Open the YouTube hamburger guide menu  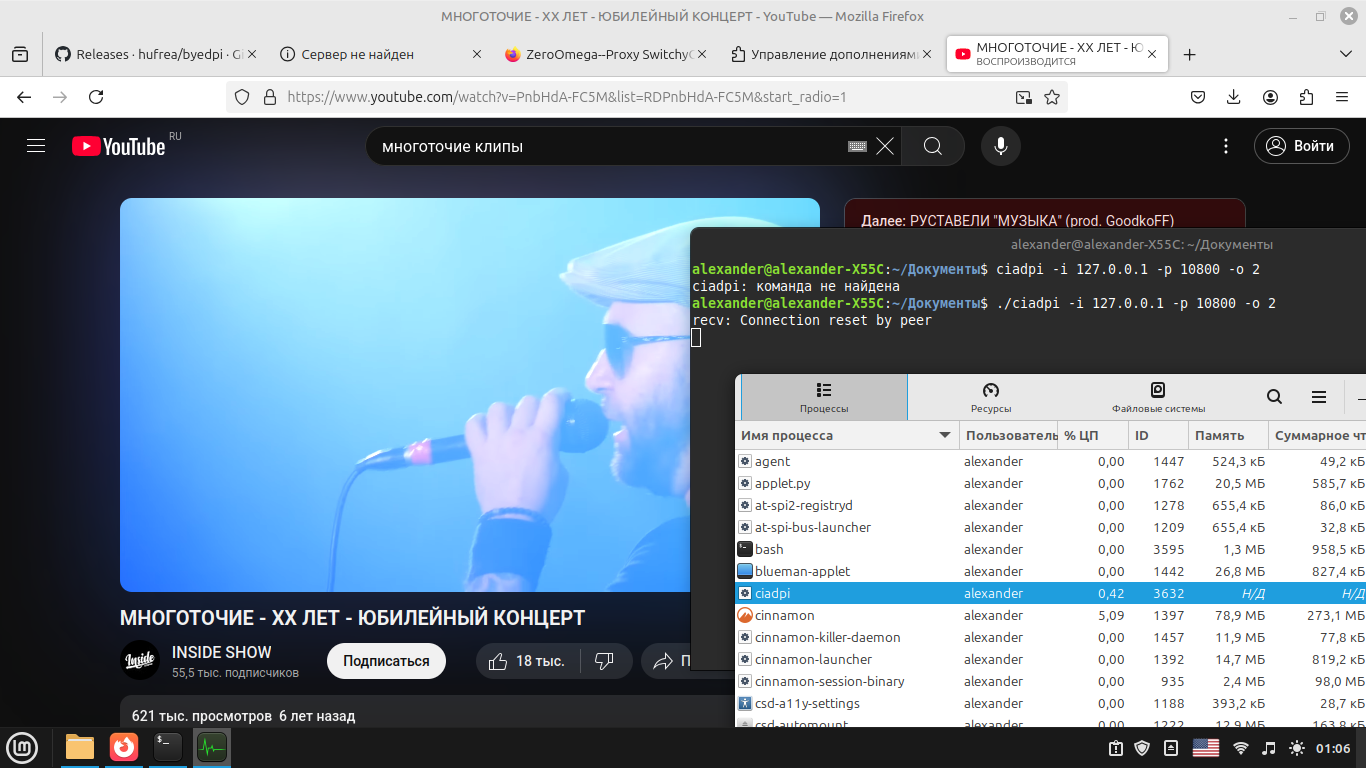coord(36,146)
